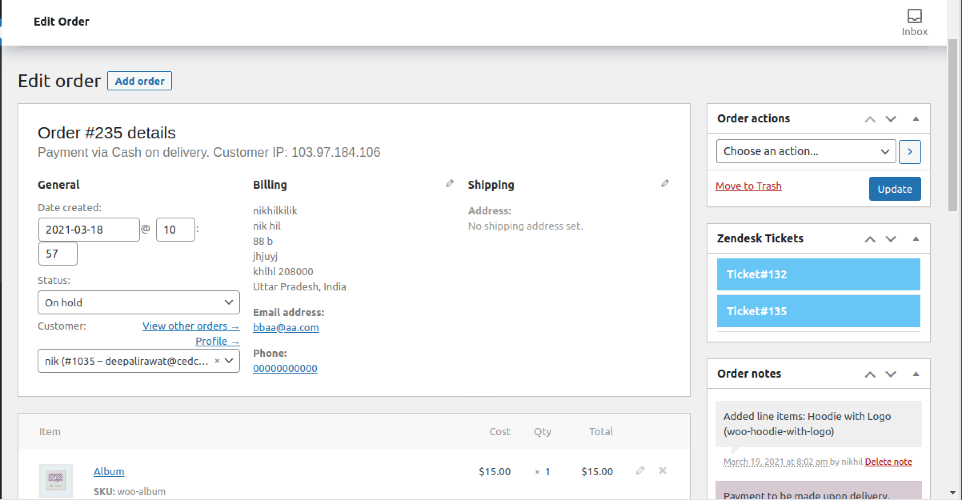Apply order action arrow button
Screen dimensions: 962x500
click(910, 152)
